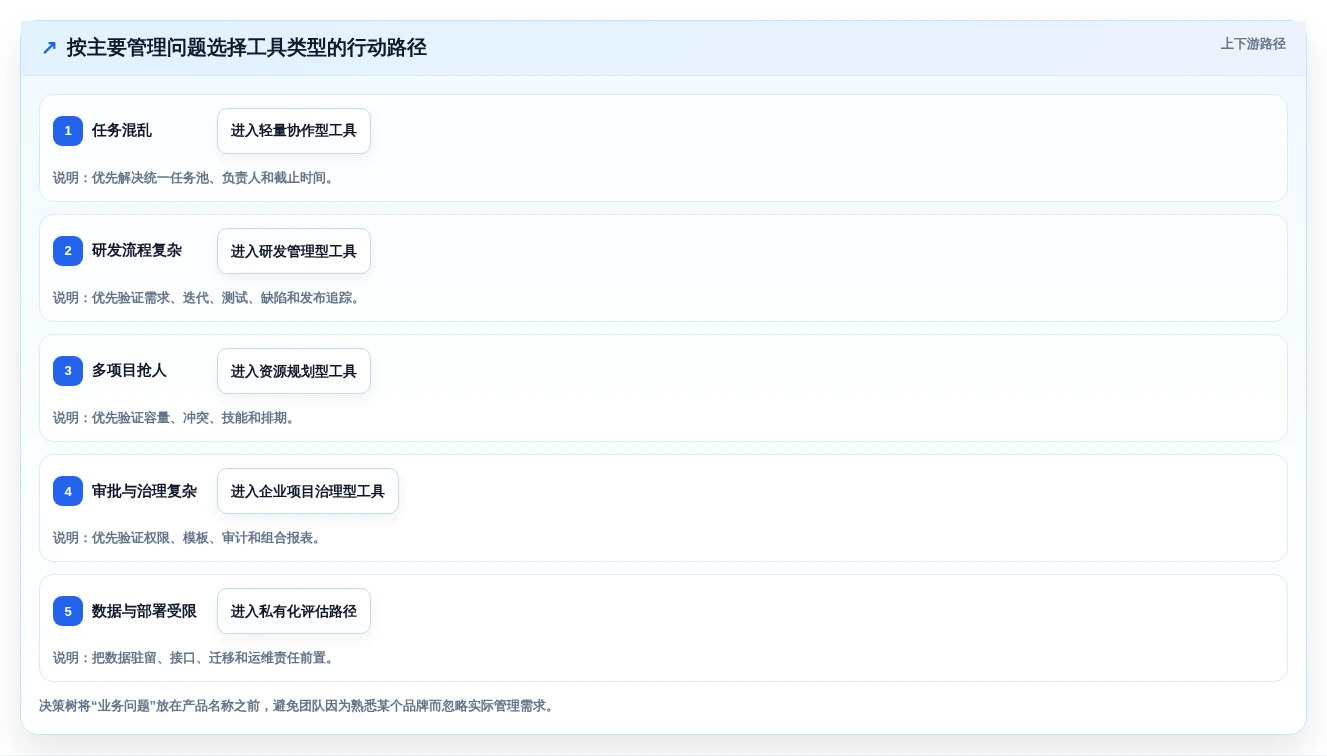This screenshot has width=1327, height=756.
Task: Click the step 4 number badge
Action: [68, 491]
